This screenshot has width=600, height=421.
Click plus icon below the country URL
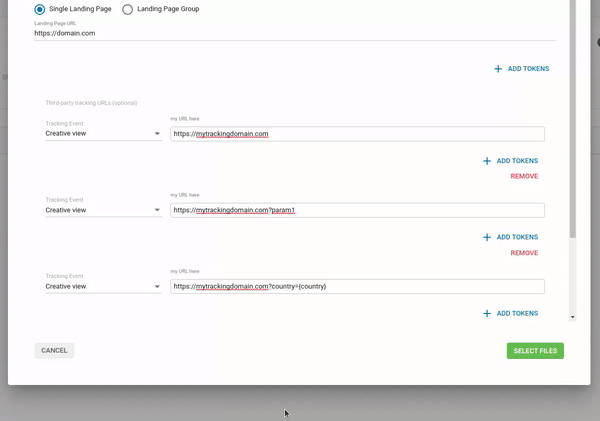487,313
